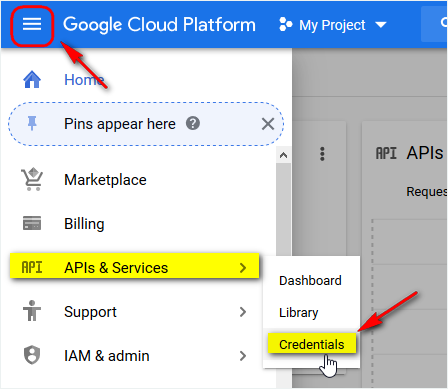The image size is (448, 389).
Task: Open the My Project selector dropdown
Action: (x=333, y=25)
